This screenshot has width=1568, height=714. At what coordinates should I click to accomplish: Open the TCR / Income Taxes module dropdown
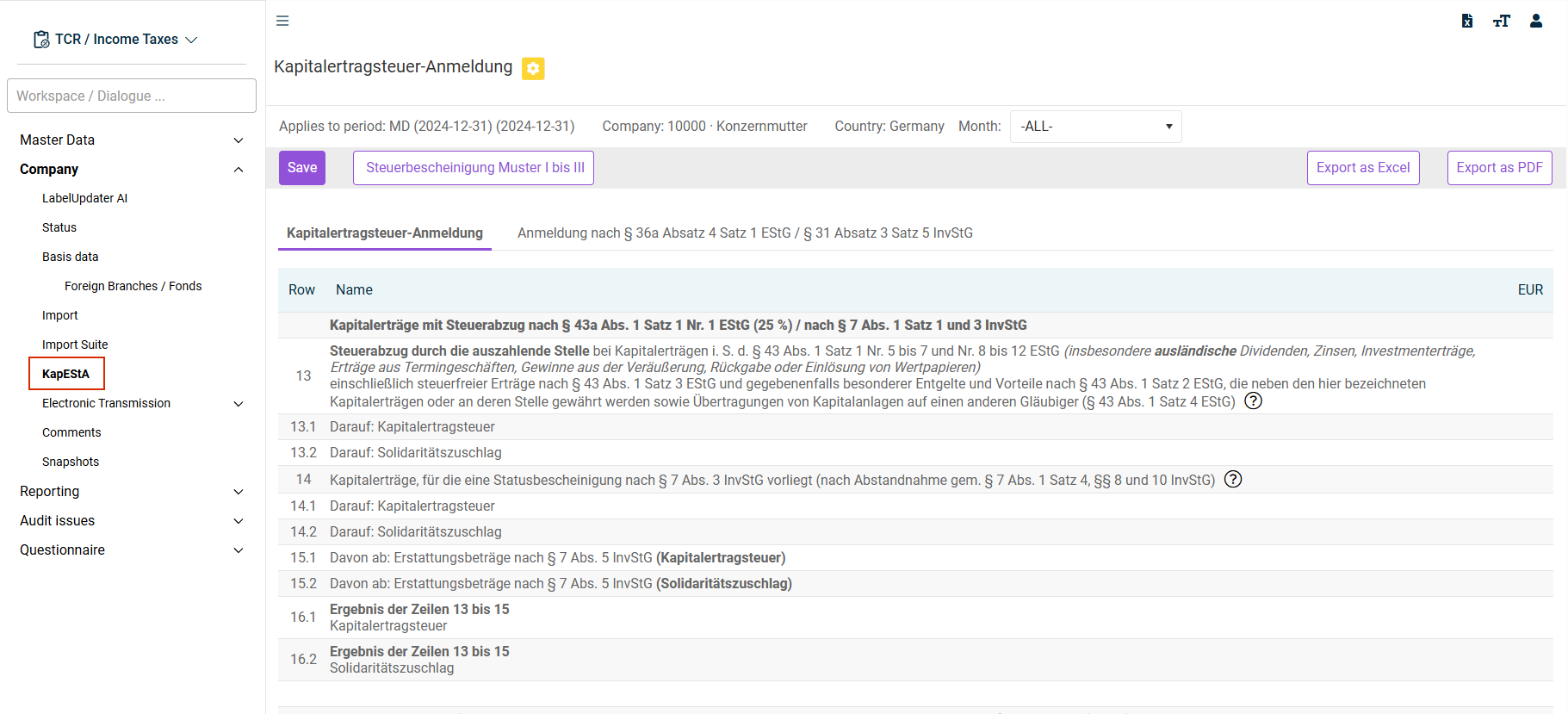click(x=116, y=40)
